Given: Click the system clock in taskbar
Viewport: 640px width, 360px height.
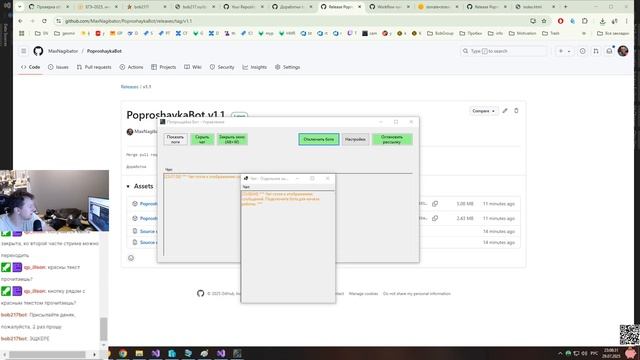Looking at the screenshot, I should (611, 353).
